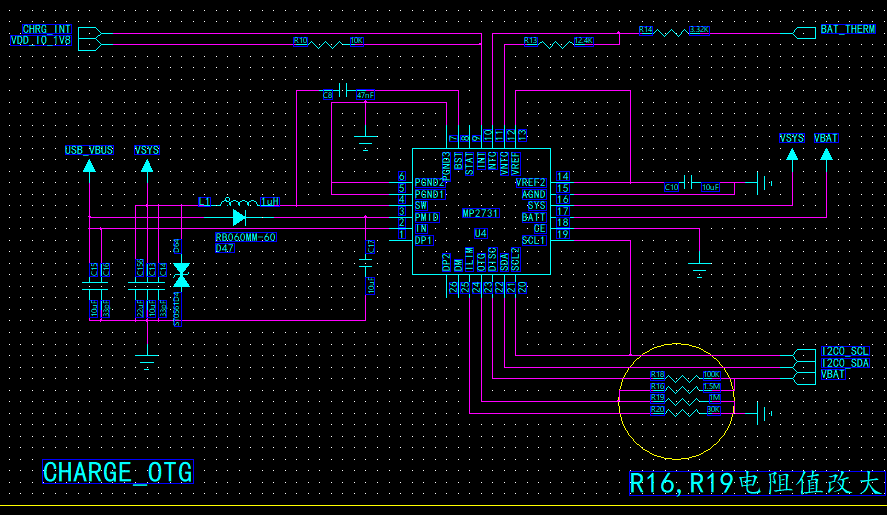Click the I2C0_SCL port connector
The width and height of the screenshot is (887, 515).
[x=804, y=352]
